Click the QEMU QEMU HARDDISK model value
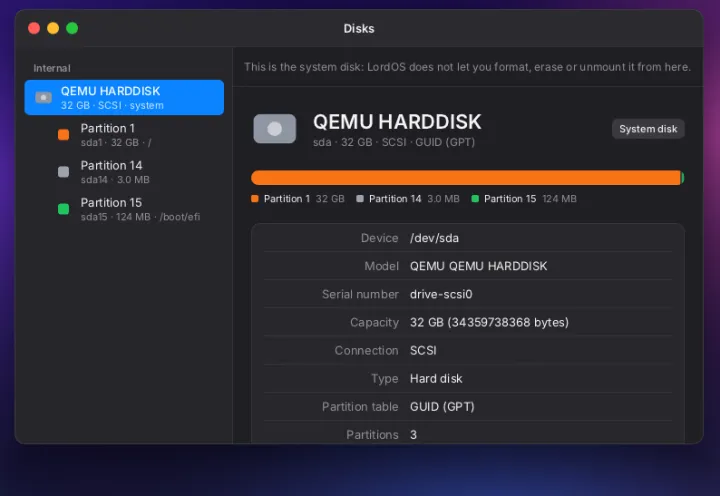This screenshot has width=720, height=496. [478, 266]
